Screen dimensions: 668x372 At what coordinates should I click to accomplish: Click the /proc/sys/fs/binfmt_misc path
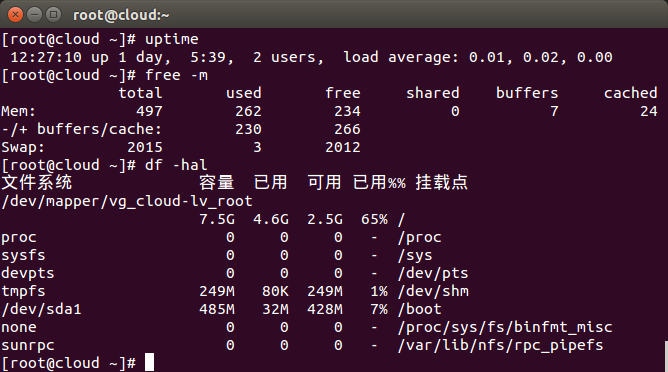(x=505, y=327)
